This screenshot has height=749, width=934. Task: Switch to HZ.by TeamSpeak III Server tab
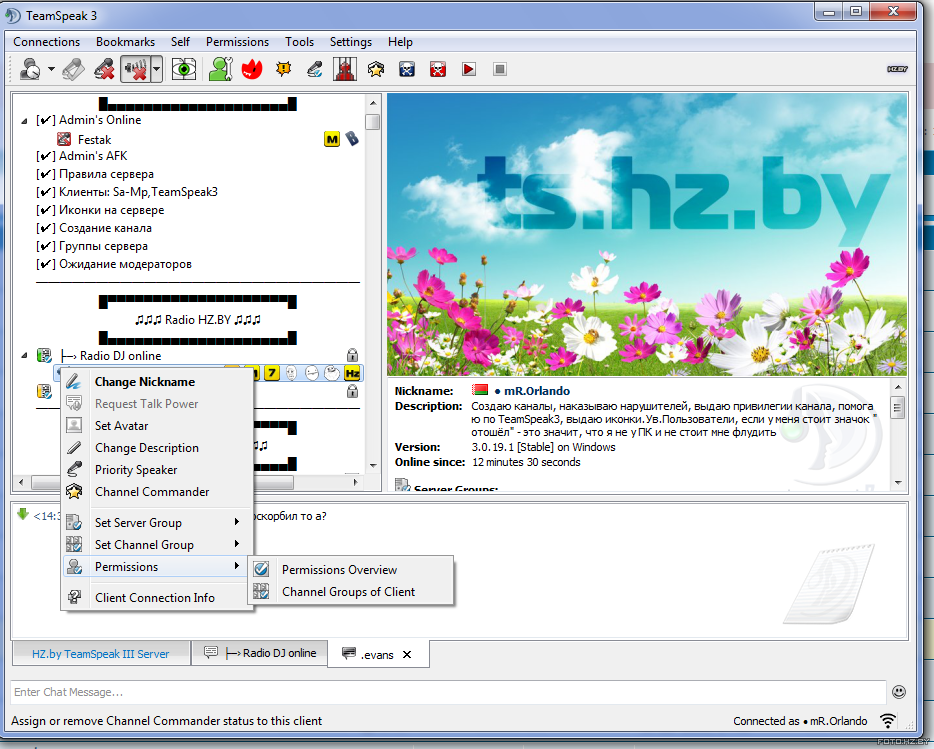pos(101,654)
